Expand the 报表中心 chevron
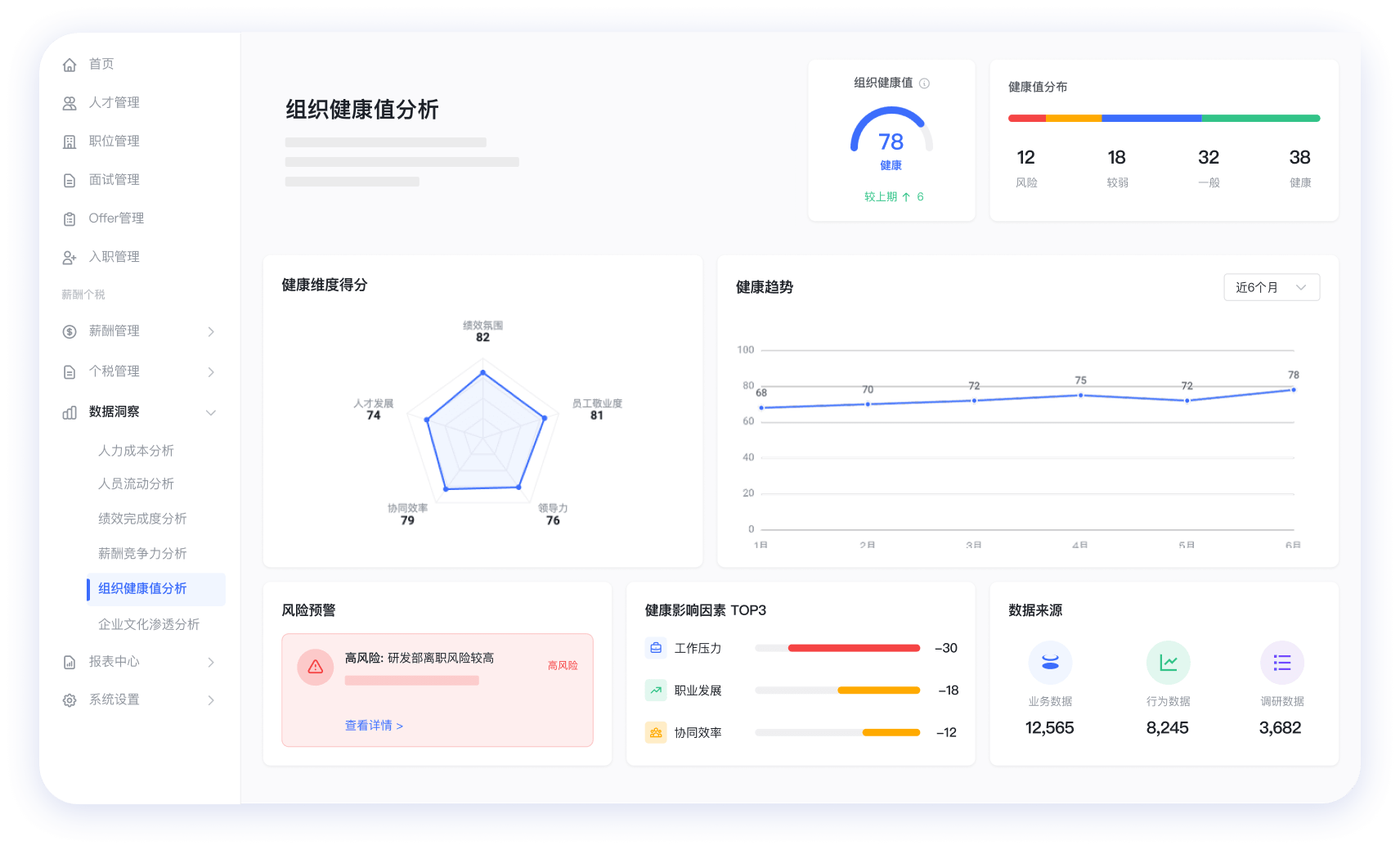 tap(211, 662)
